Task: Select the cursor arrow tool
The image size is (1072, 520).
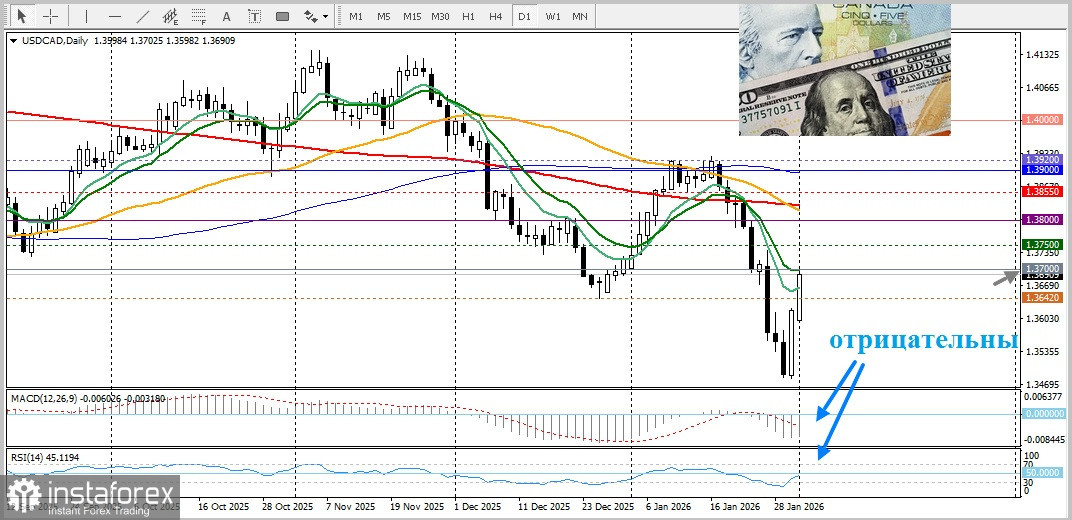Action: point(21,16)
